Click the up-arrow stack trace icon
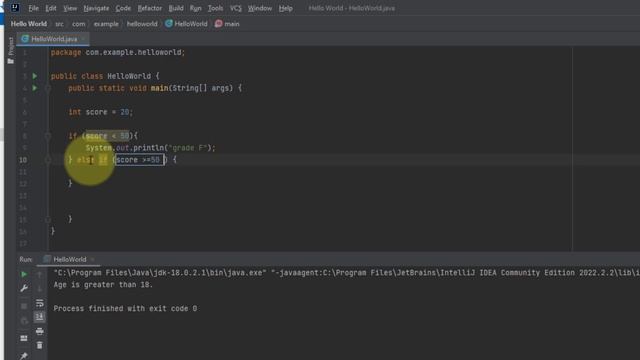Image resolution: width=640 pixels, height=360 pixels. click(x=40, y=275)
